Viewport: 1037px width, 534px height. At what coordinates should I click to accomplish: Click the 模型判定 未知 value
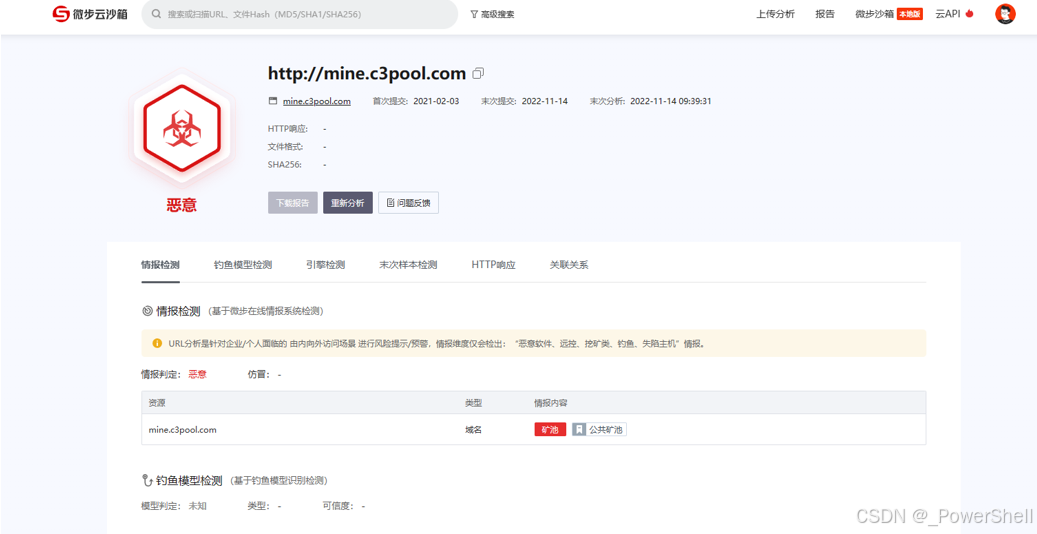(x=198, y=506)
